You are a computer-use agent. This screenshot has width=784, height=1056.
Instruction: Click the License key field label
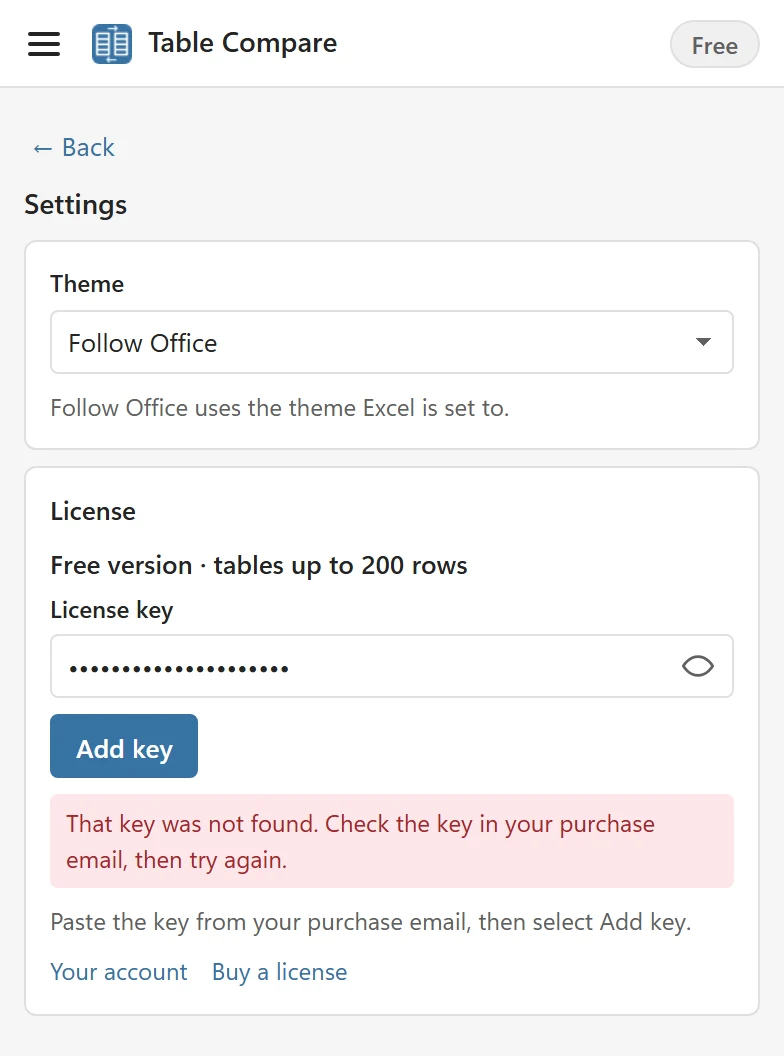tap(112, 610)
